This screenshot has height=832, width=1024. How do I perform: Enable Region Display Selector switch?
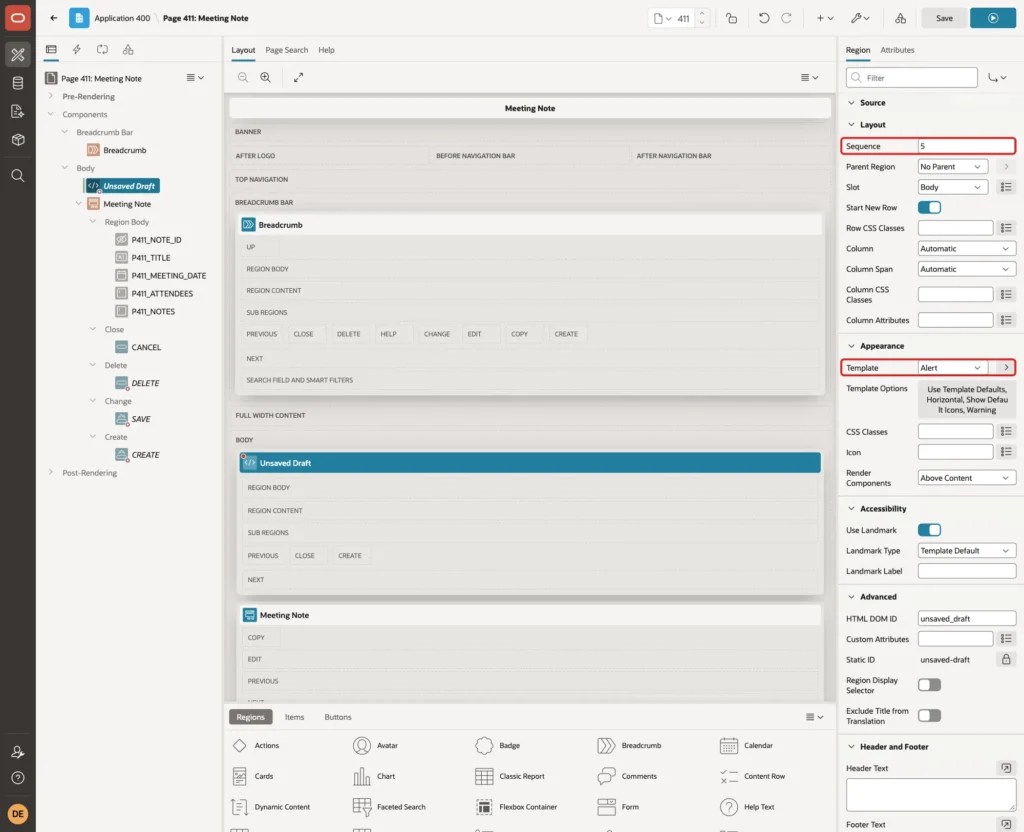[929, 685]
